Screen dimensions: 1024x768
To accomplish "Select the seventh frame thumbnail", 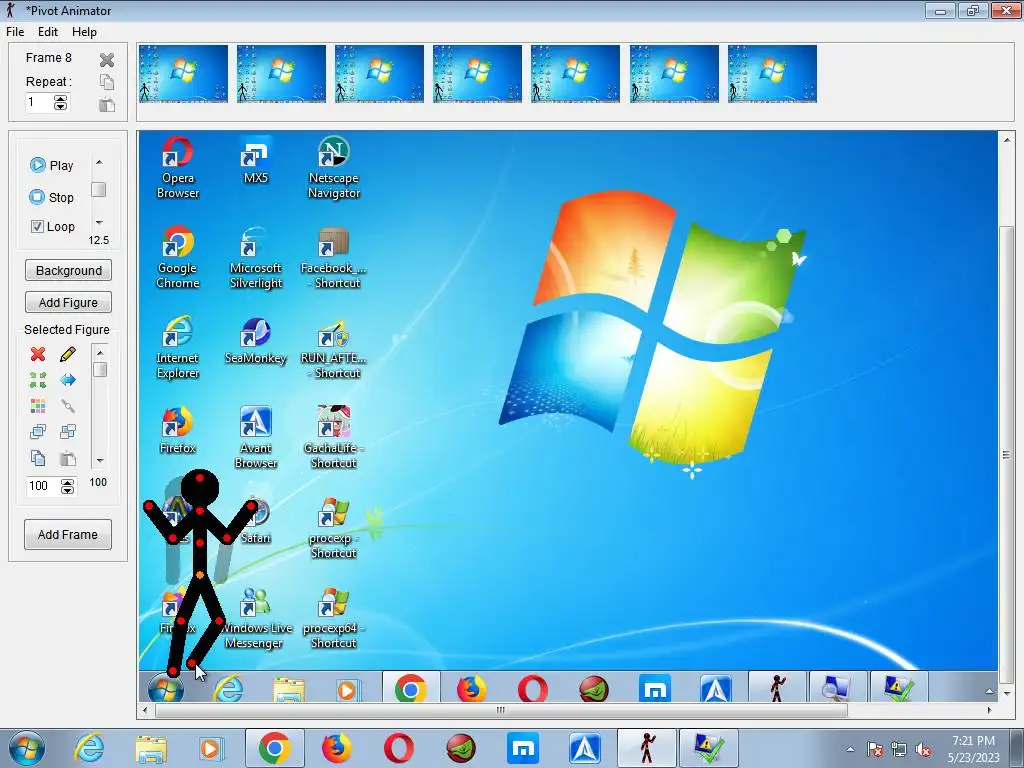I will pyautogui.click(x=773, y=74).
